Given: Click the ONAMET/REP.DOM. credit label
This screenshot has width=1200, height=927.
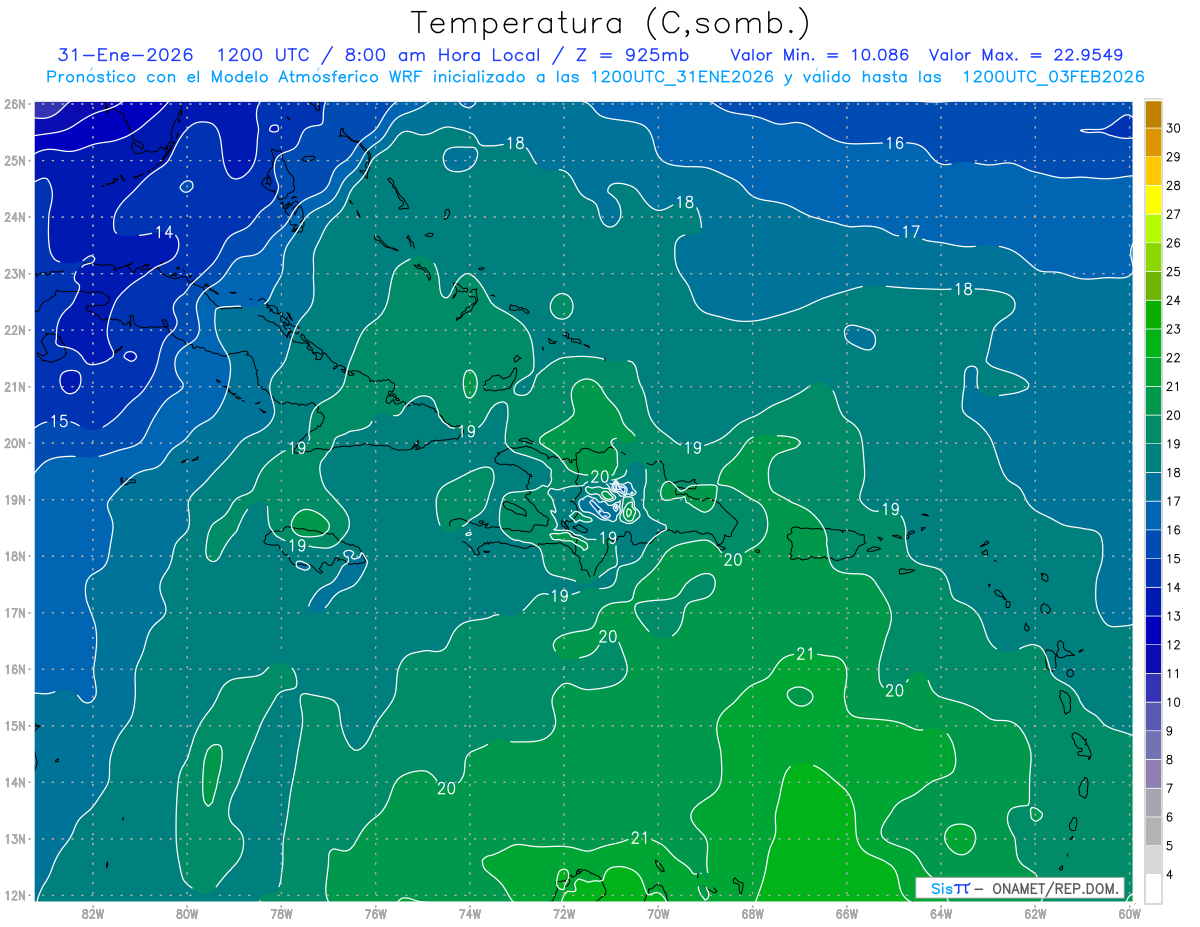Looking at the screenshot, I should coord(1055,888).
